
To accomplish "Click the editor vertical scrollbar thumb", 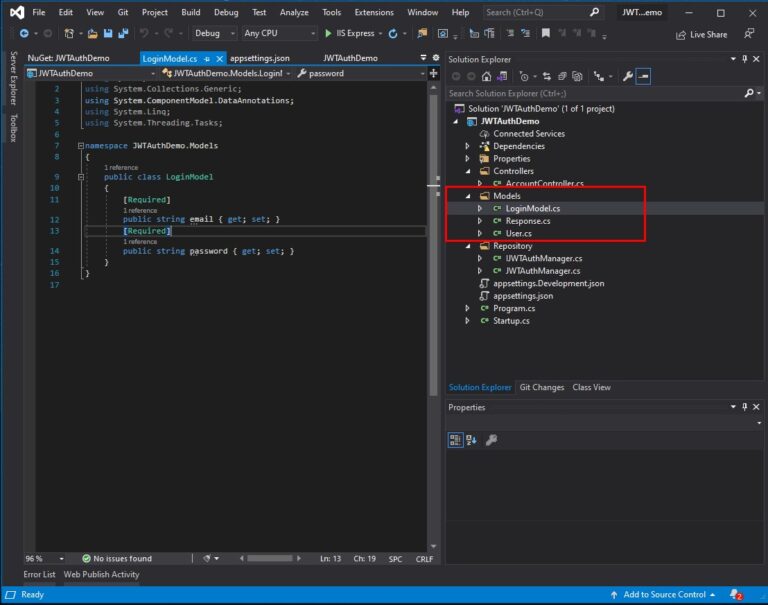I will (433, 245).
